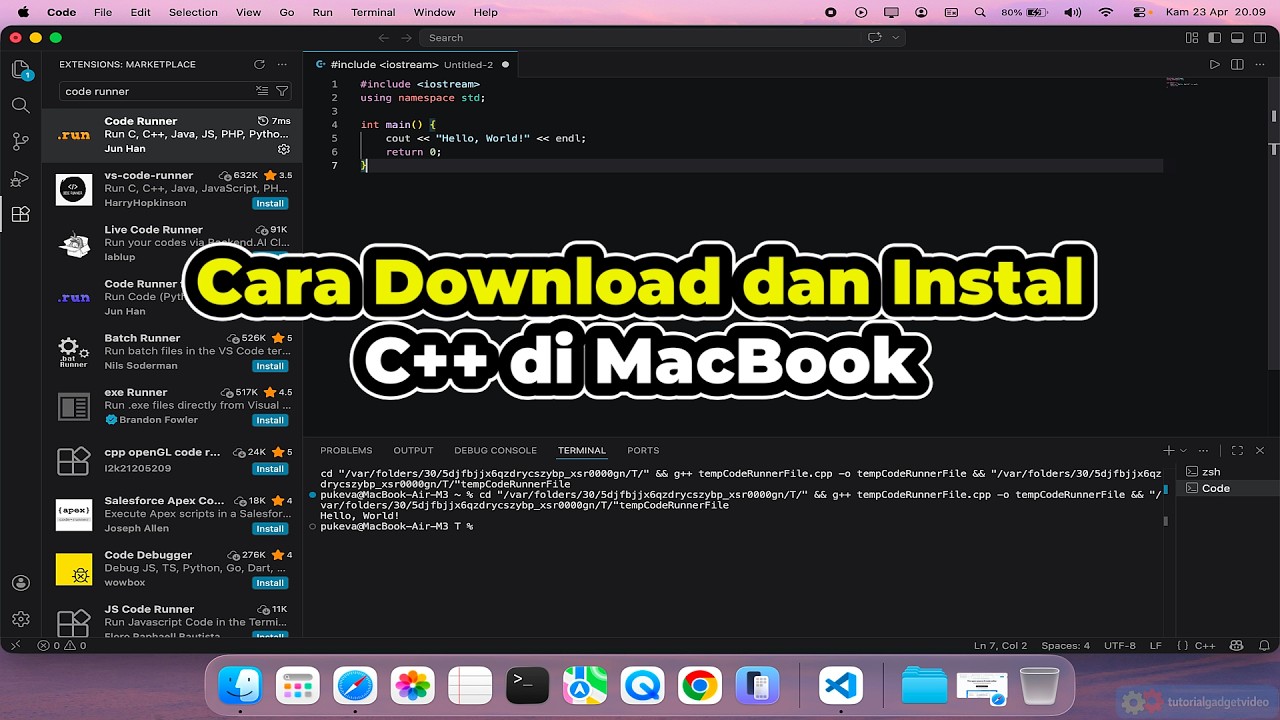Viewport: 1280px width, 720px height.
Task: Click Spaces: 4 indentation in status bar
Action: [1066, 646]
